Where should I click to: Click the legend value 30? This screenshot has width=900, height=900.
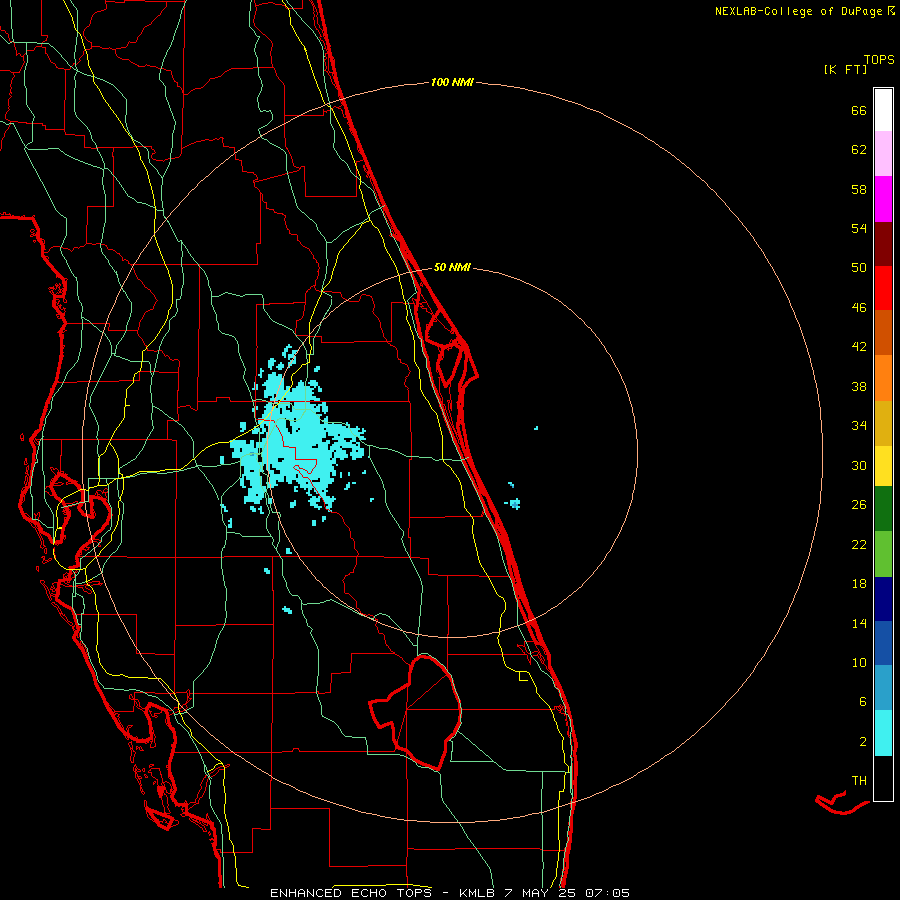click(x=859, y=465)
